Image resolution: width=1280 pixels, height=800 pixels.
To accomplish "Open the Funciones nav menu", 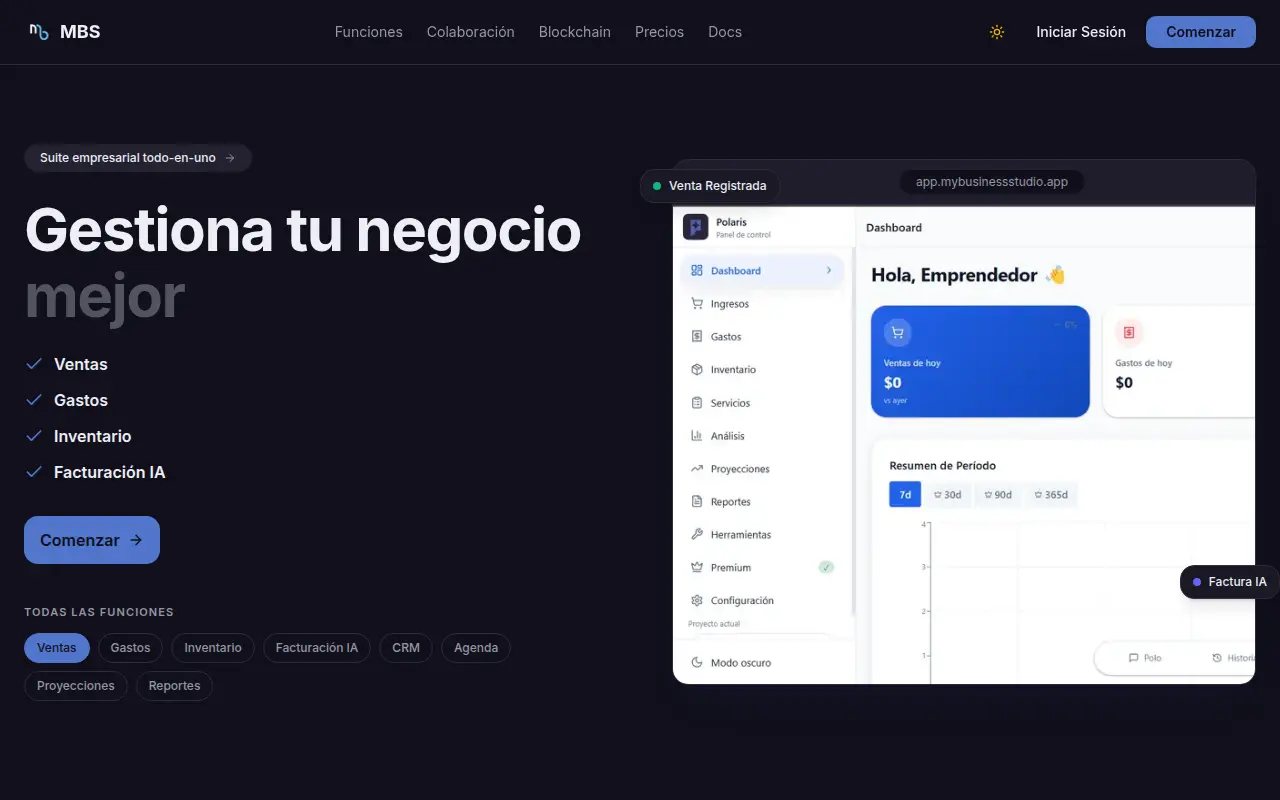I will pos(369,32).
